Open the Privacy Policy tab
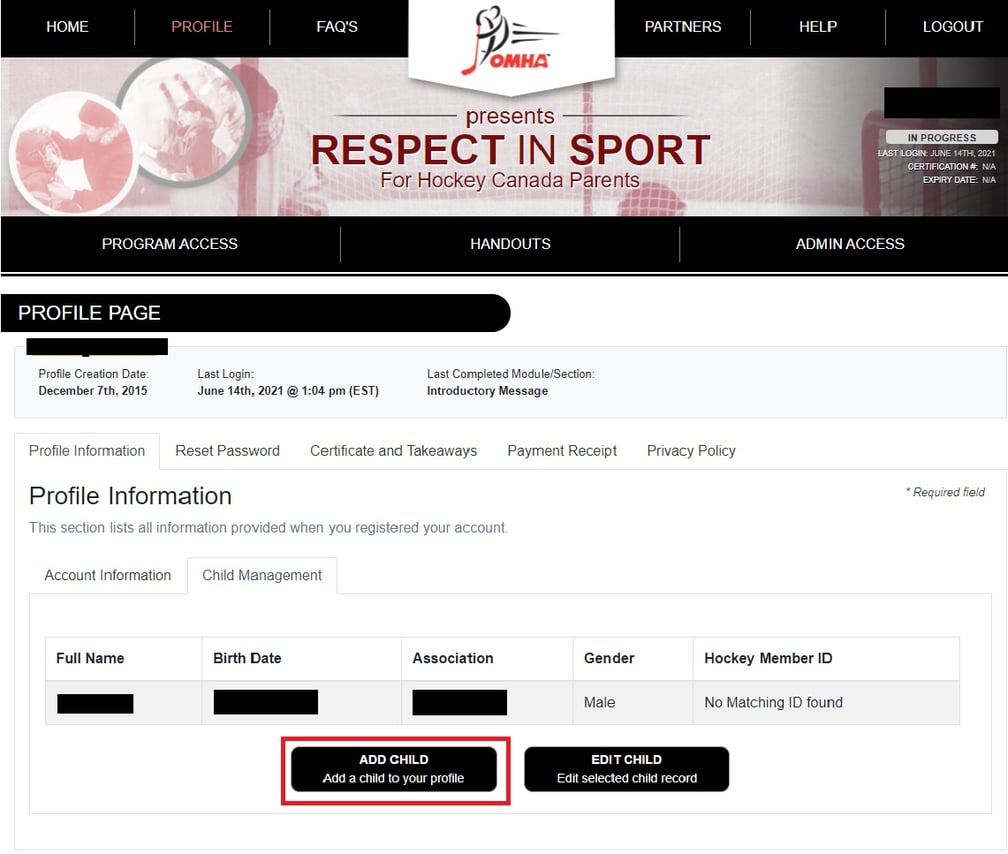This screenshot has height=854, width=1008. point(691,451)
